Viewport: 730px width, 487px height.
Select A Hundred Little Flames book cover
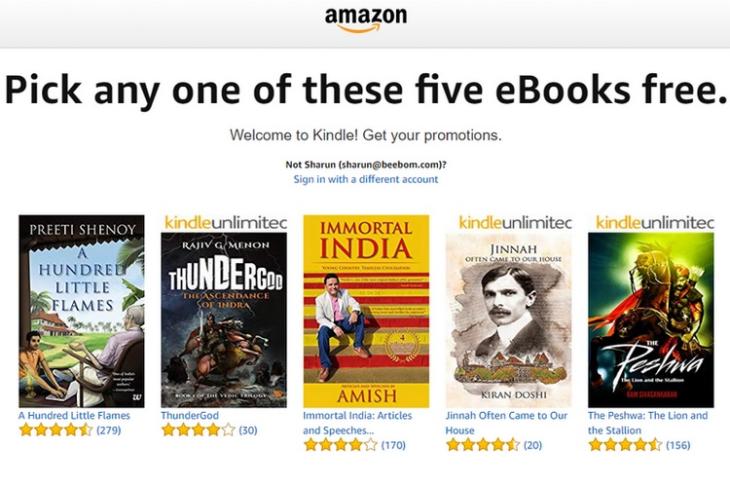81,311
